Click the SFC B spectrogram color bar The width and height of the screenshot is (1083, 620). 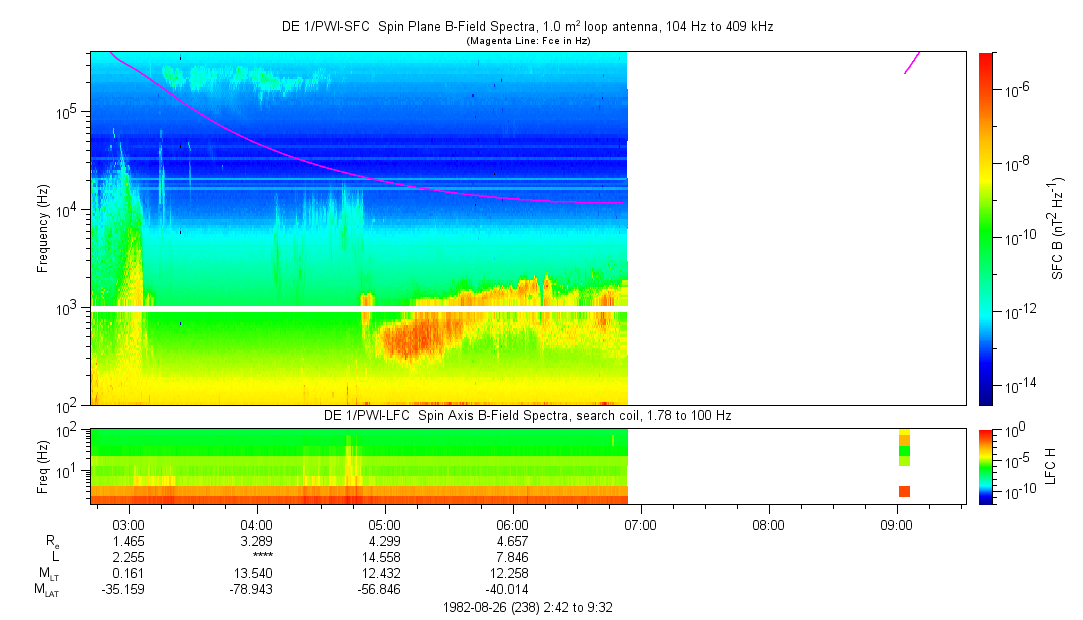[x=986, y=228]
